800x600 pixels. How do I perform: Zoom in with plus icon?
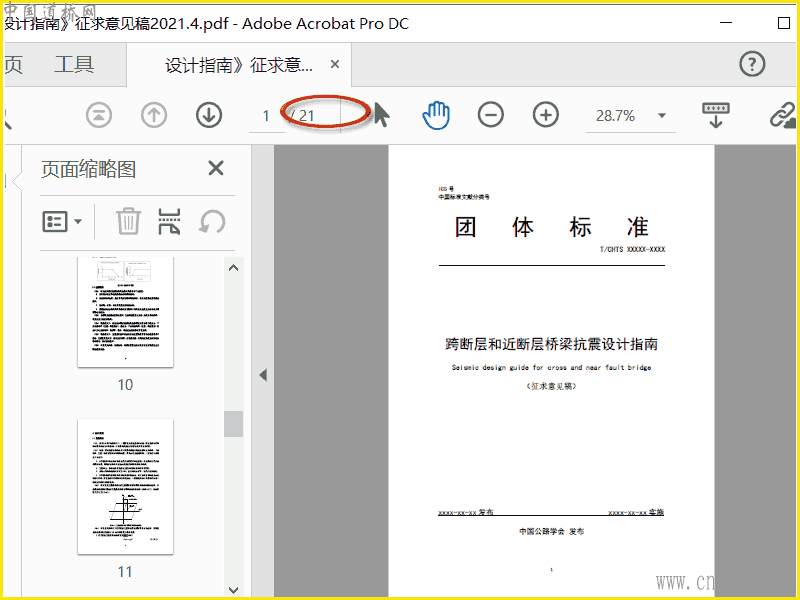coord(546,115)
